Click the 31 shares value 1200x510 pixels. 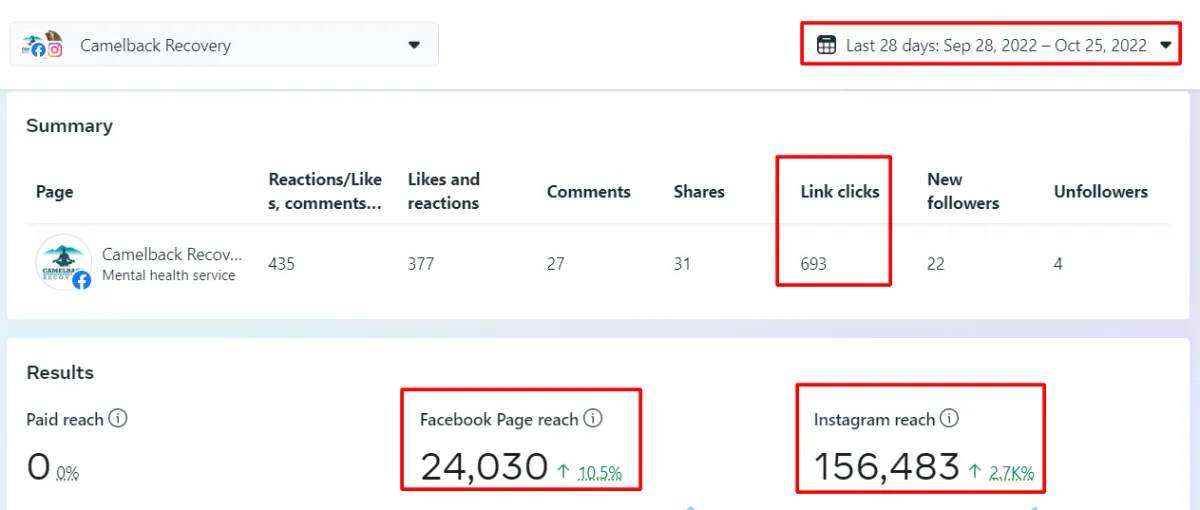pos(682,264)
